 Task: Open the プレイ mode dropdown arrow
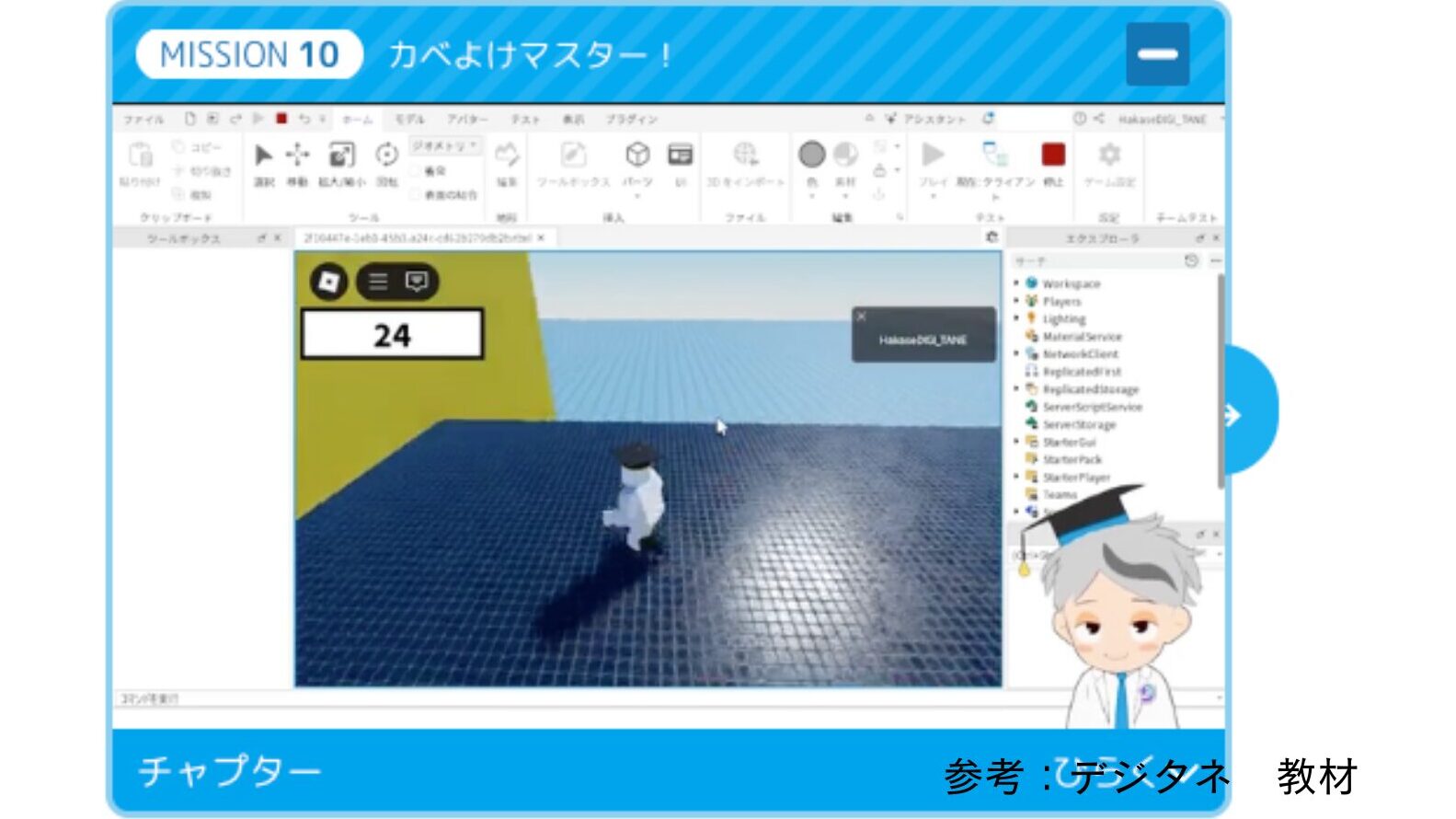(x=933, y=196)
